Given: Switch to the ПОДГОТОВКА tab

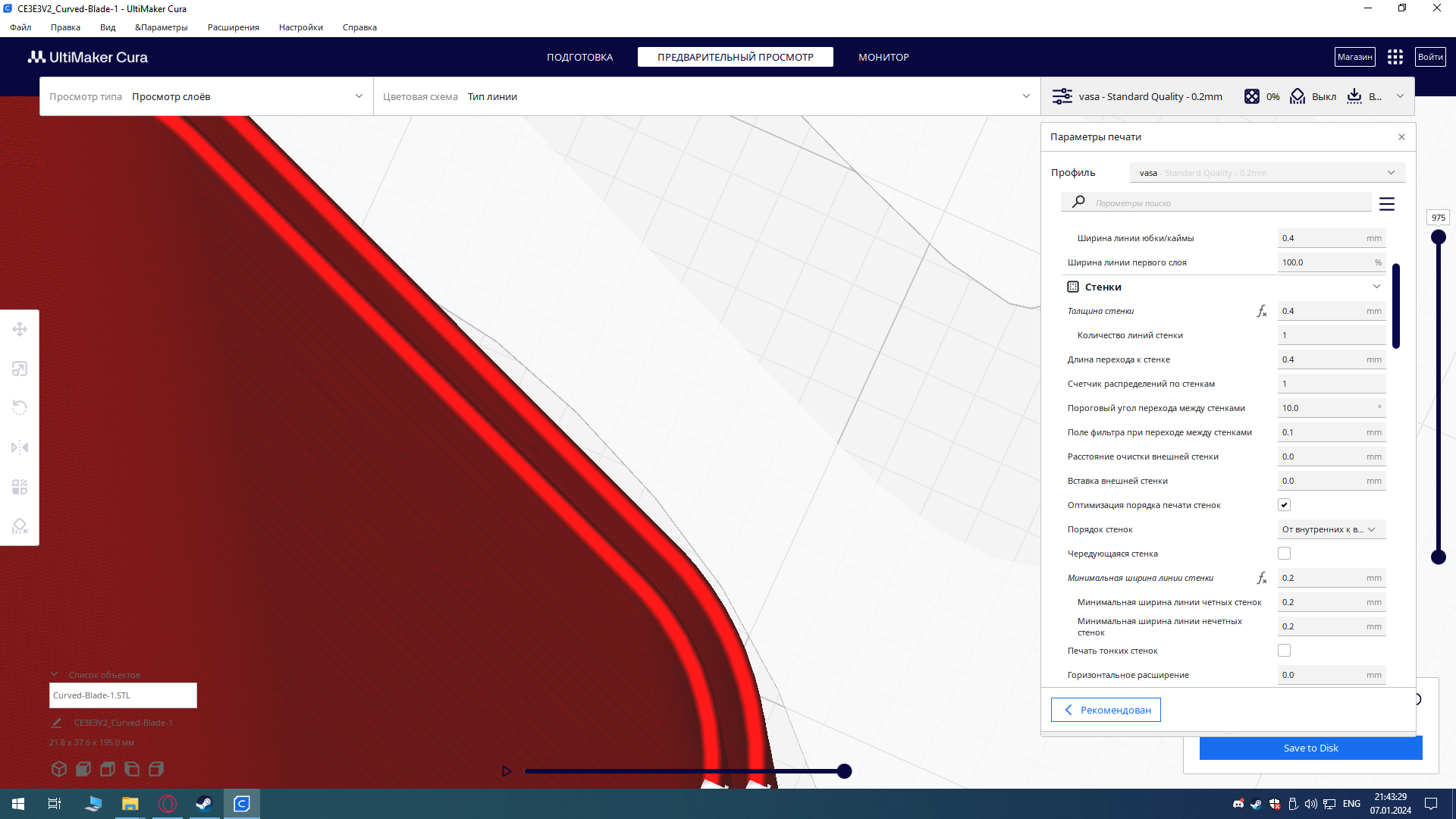Looking at the screenshot, I should pyautogui.click(x=579, y=57).
